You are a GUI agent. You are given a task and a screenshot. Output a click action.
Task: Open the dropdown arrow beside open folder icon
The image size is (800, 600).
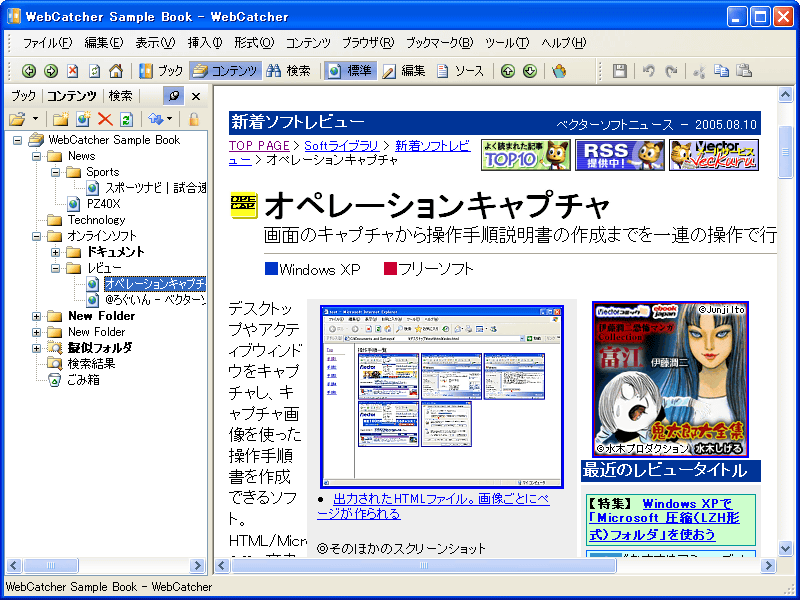click(35, 119)
